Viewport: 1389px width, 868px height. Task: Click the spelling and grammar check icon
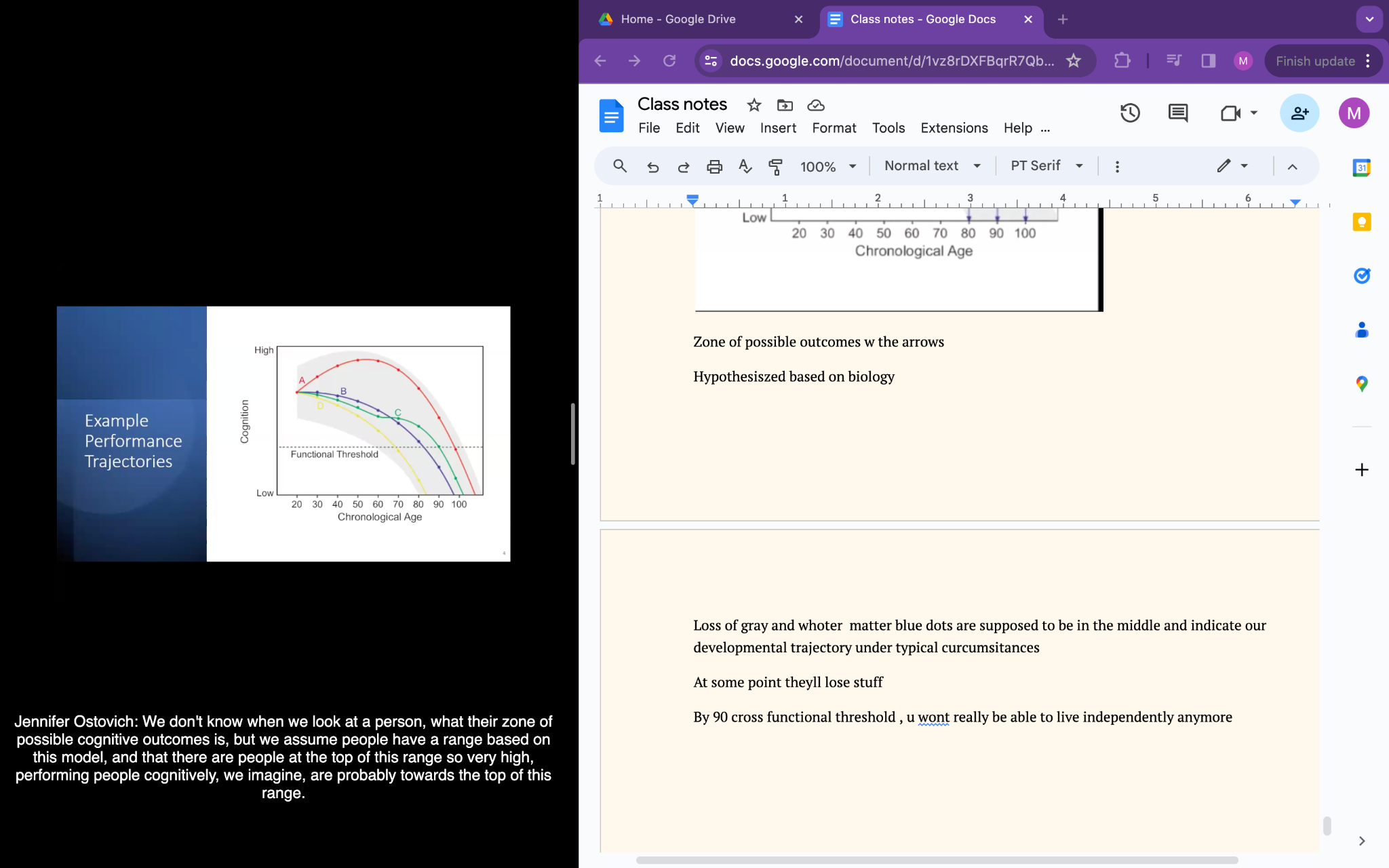[x=745, y=166]
